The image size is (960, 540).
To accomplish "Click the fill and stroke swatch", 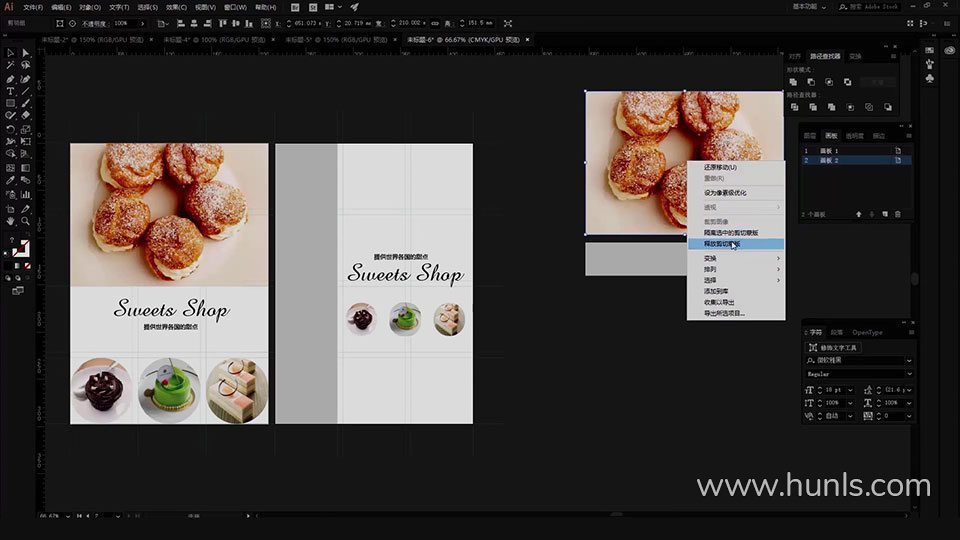I will pos(21,248).
